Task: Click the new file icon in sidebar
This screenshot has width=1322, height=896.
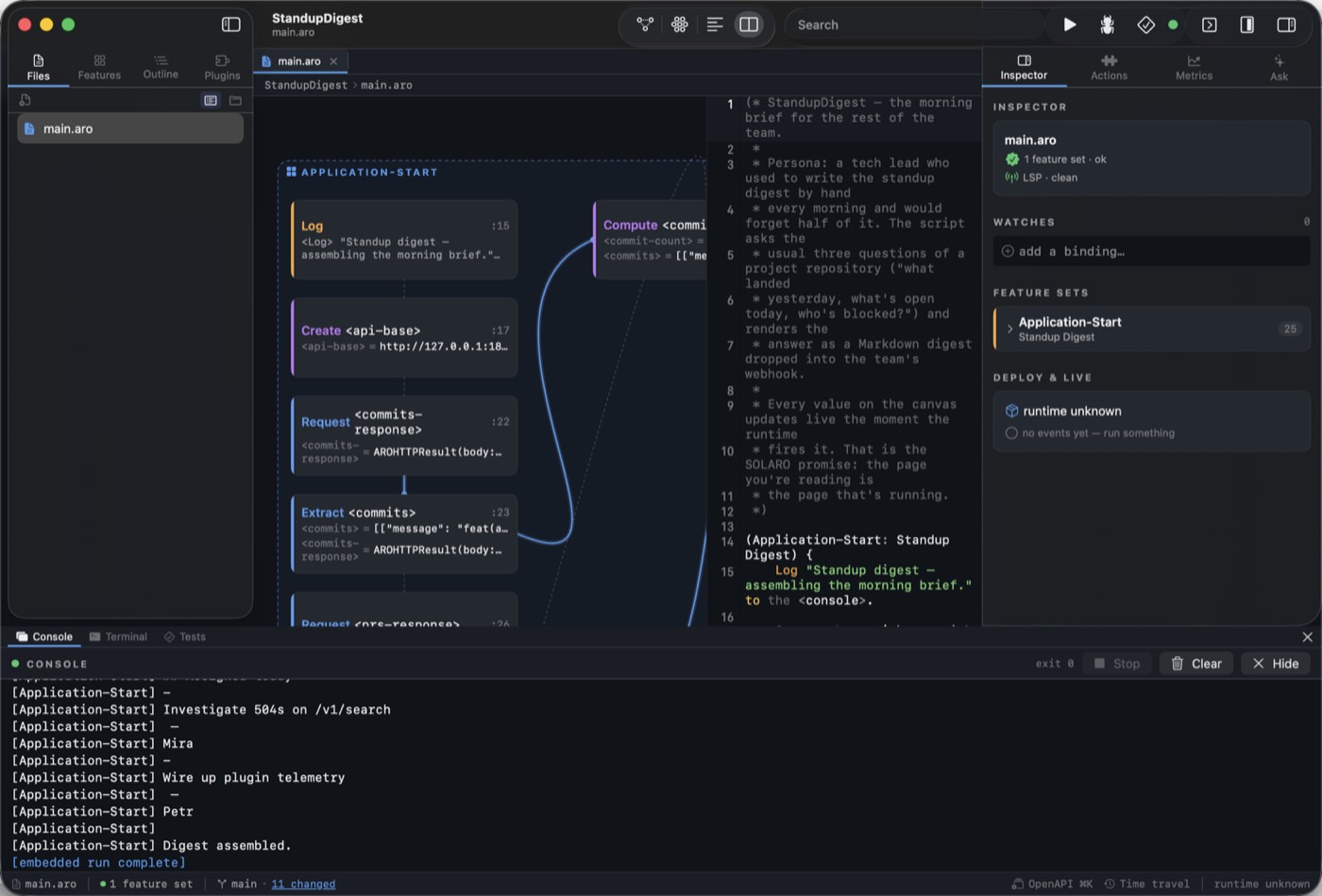Action: tap(25, 100)
